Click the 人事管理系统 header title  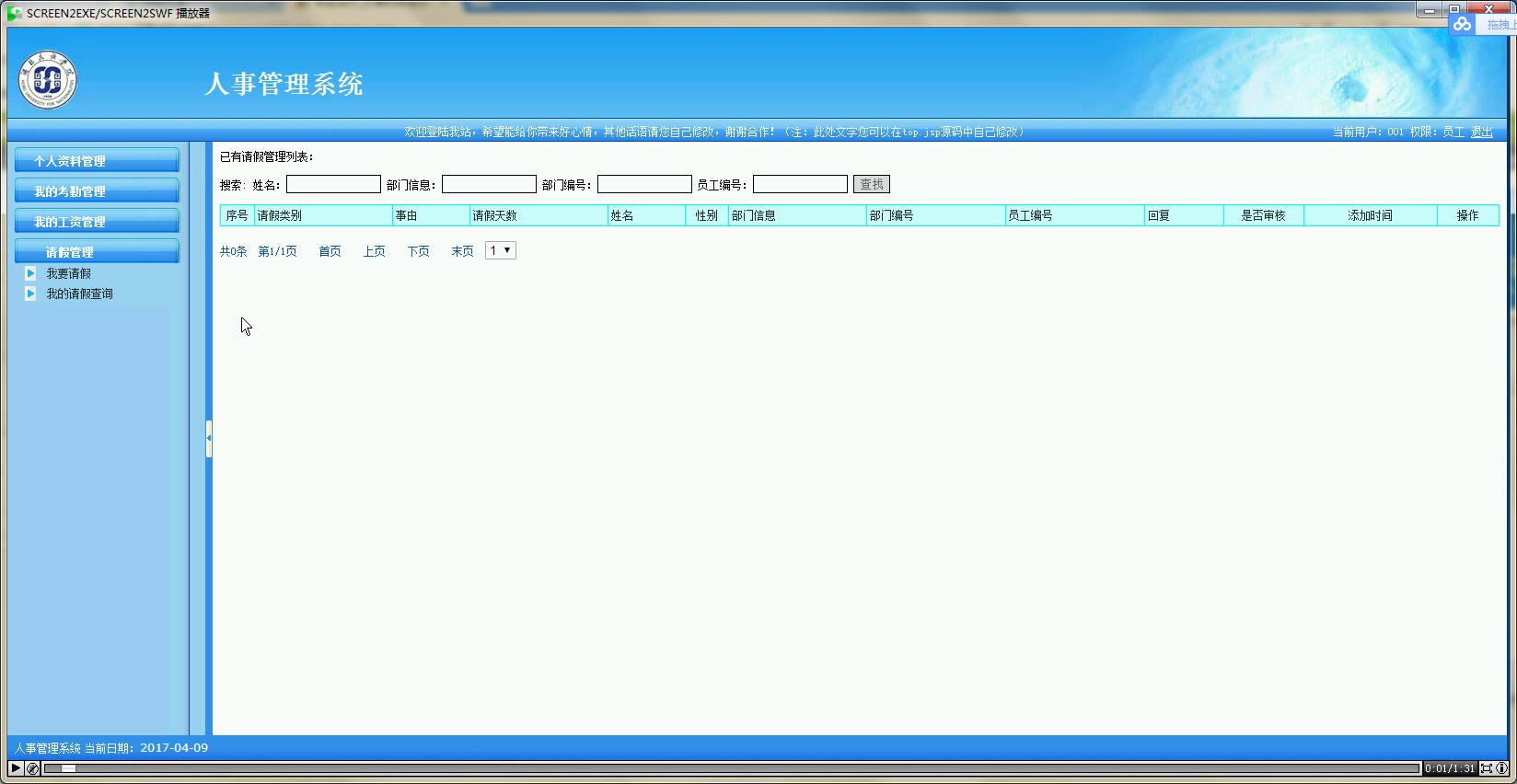(284, 84)
